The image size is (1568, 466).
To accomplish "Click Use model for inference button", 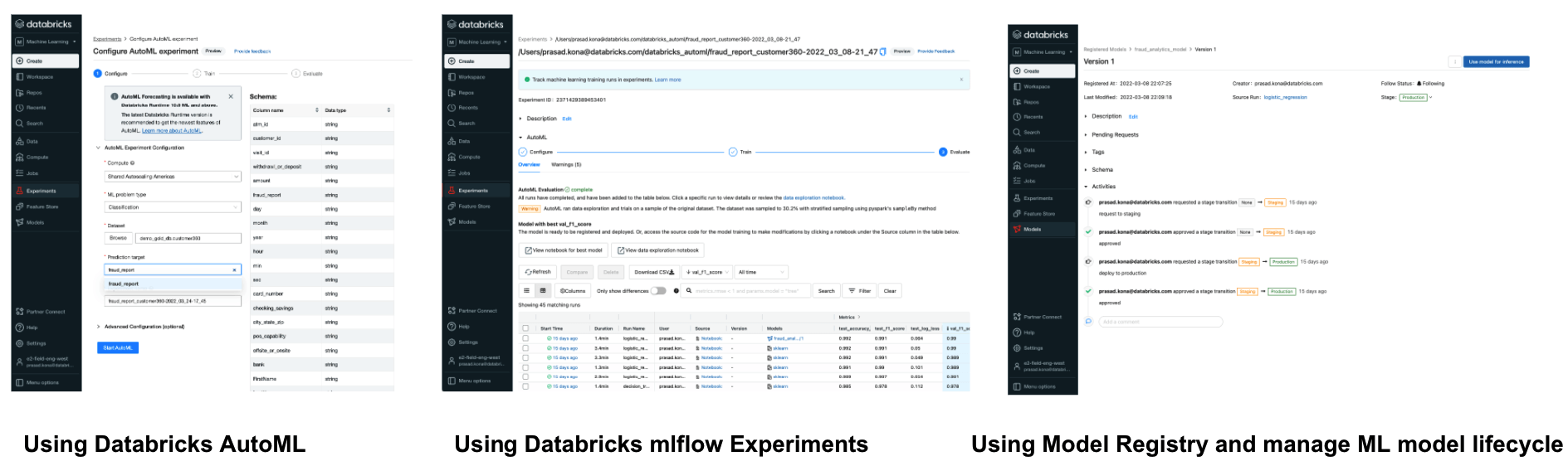I will [1496, 61].
